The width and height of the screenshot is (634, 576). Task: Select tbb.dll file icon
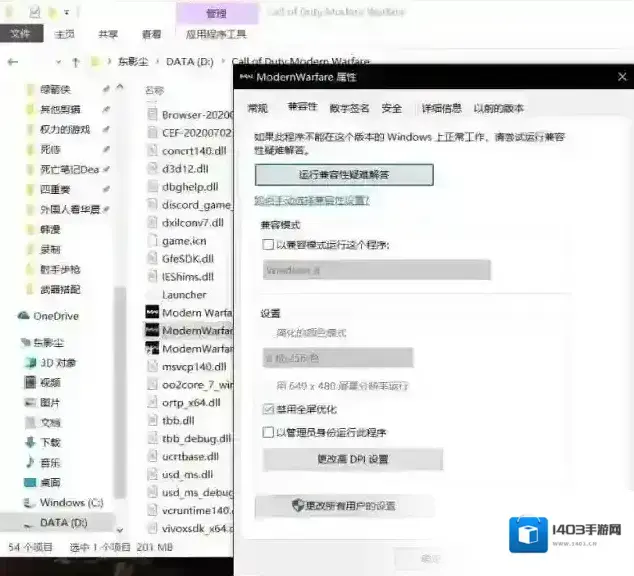point(152,420)
